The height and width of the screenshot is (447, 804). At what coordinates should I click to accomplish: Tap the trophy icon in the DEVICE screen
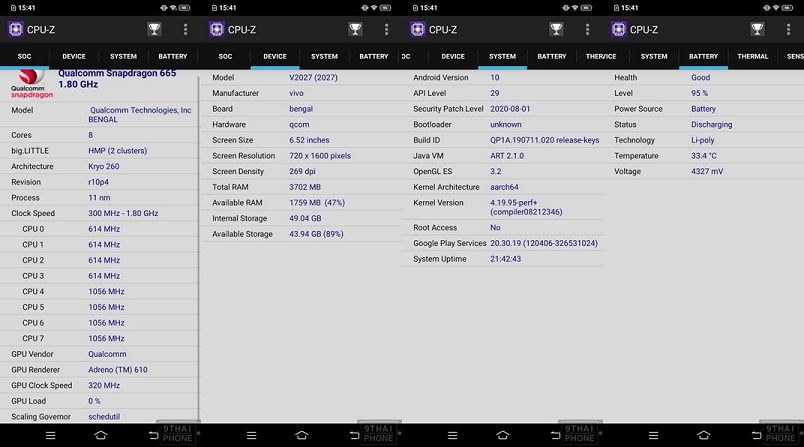(355, 29)
